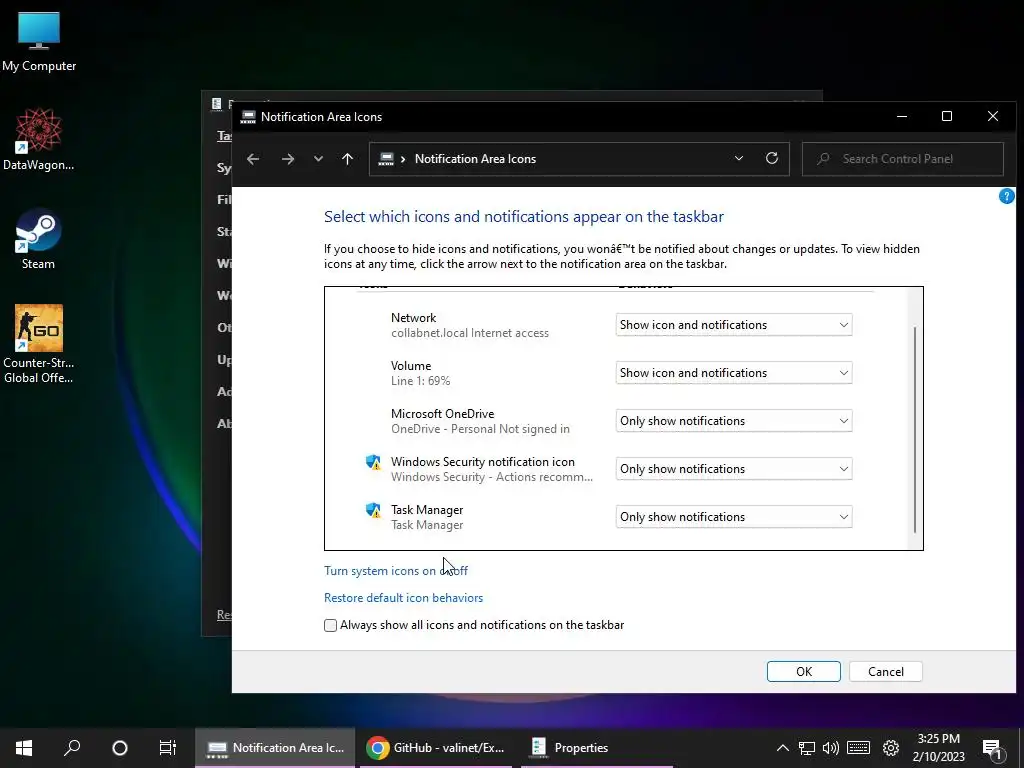Open the blue help question mark

click(x=1006, y=196)
